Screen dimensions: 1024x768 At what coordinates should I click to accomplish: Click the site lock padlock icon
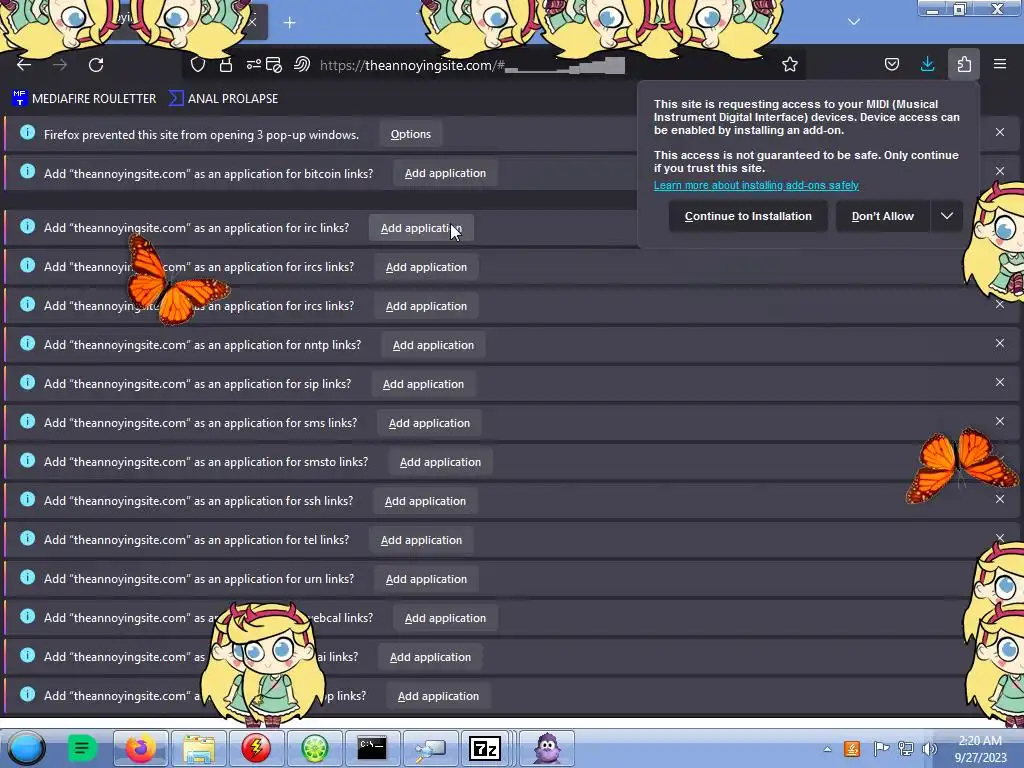[226, 65]
